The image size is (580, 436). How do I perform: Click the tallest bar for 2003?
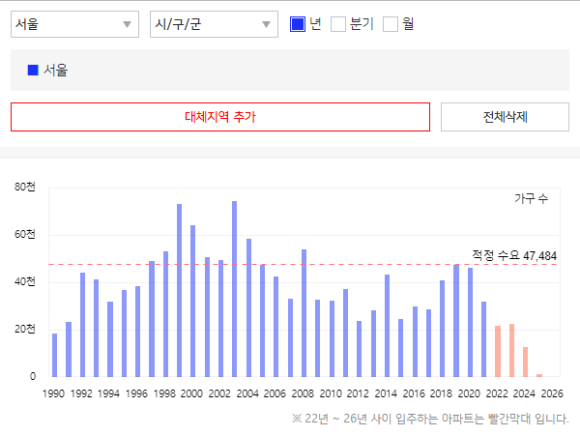click(235, 289)
